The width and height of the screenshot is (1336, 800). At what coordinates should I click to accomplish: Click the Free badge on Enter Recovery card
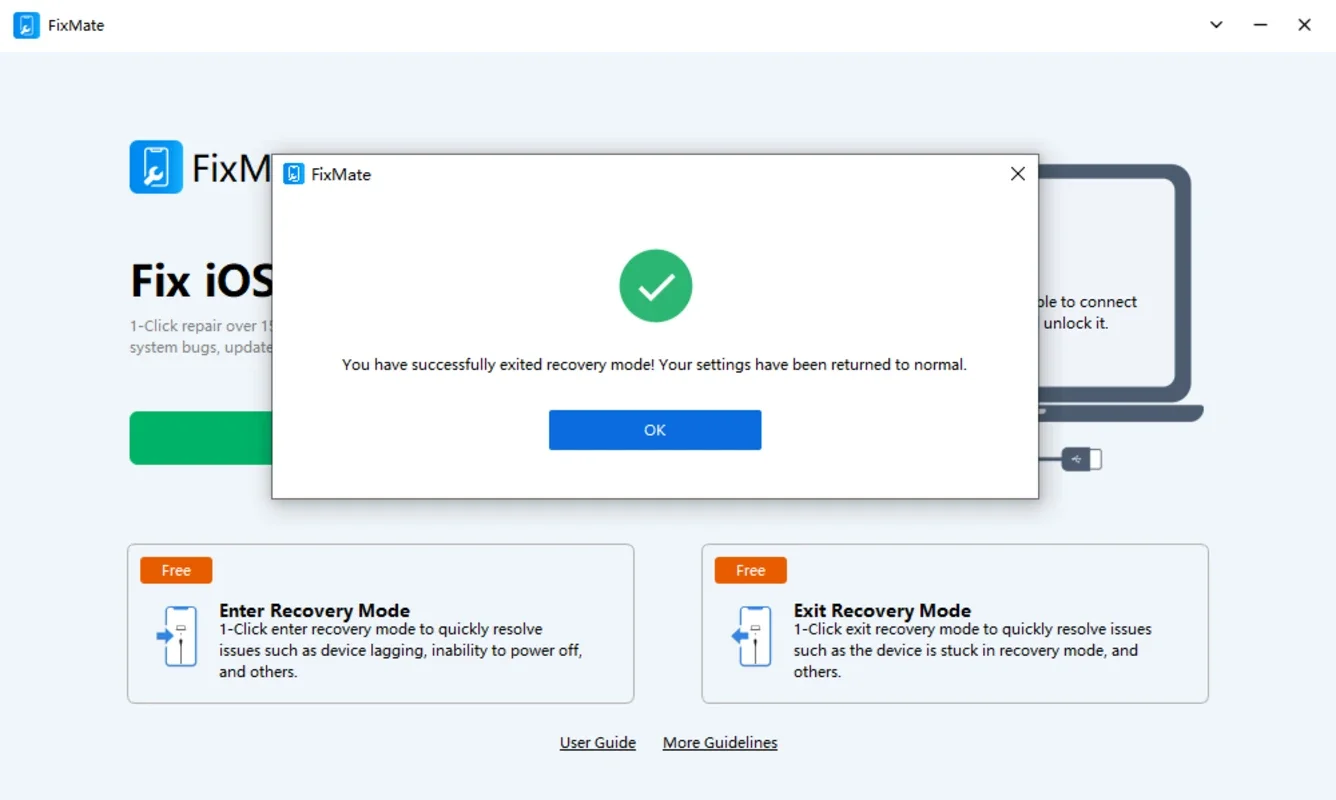click(176, 570)
